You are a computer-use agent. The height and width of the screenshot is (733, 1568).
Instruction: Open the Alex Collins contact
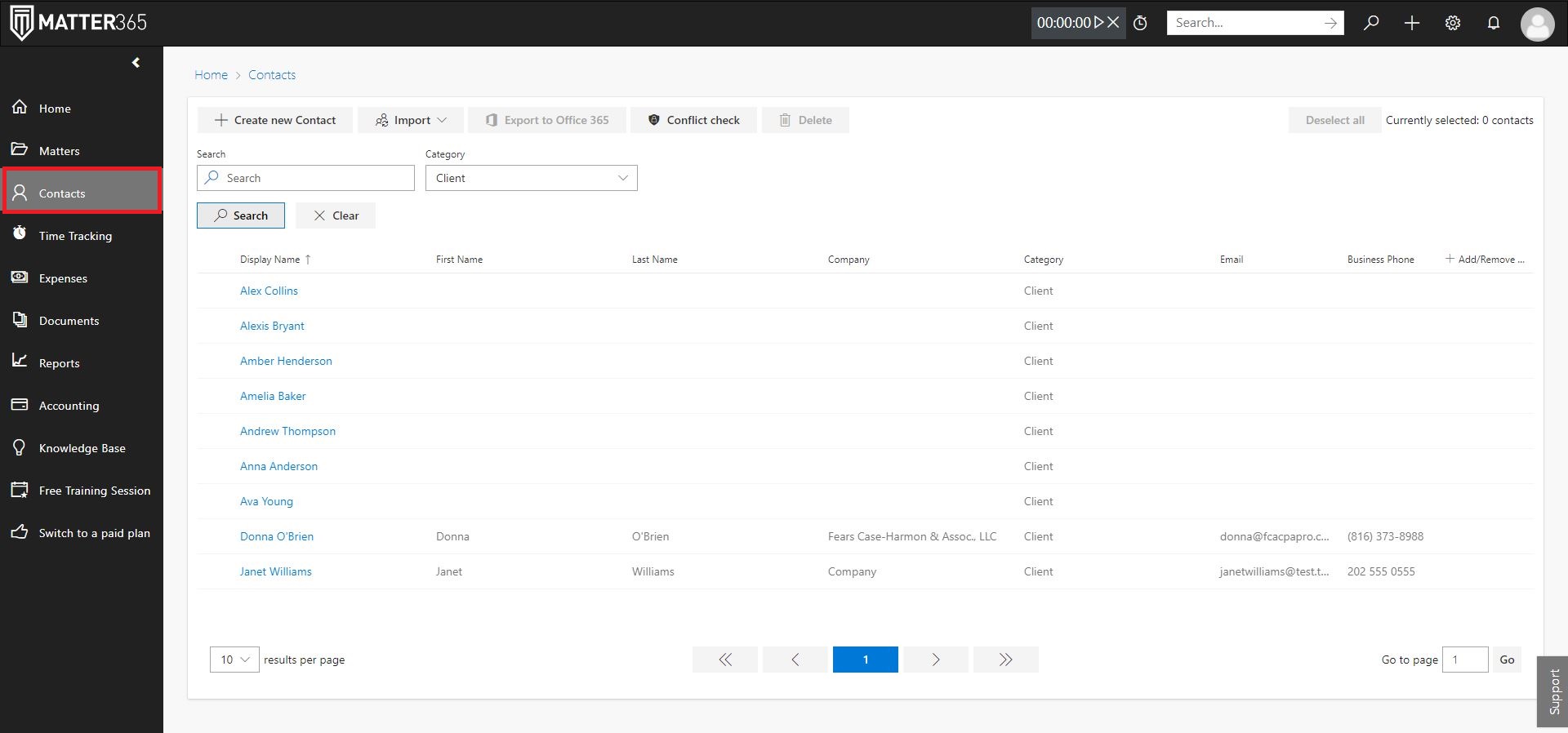pyautogui.click(x=269, y=291)
